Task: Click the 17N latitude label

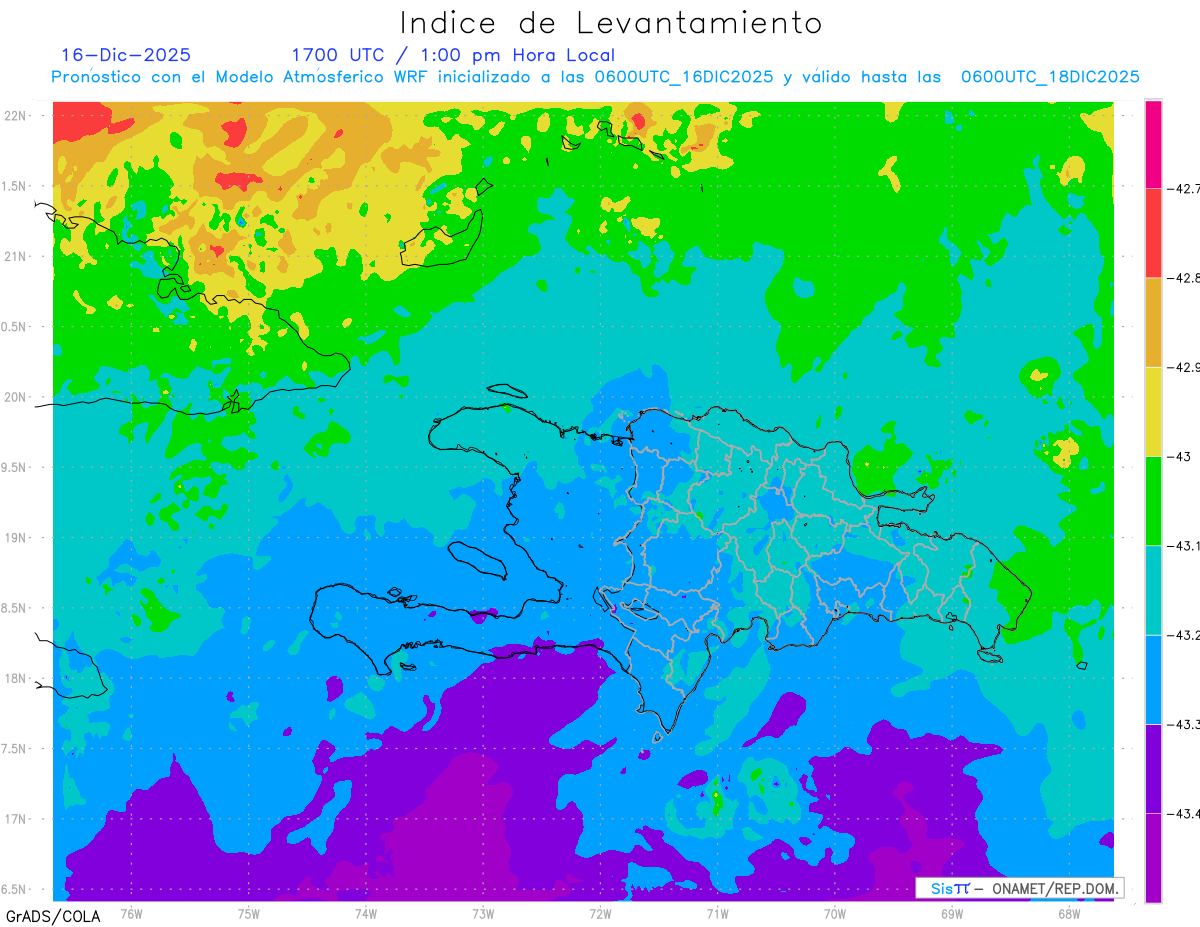Action: pos(16,819)
